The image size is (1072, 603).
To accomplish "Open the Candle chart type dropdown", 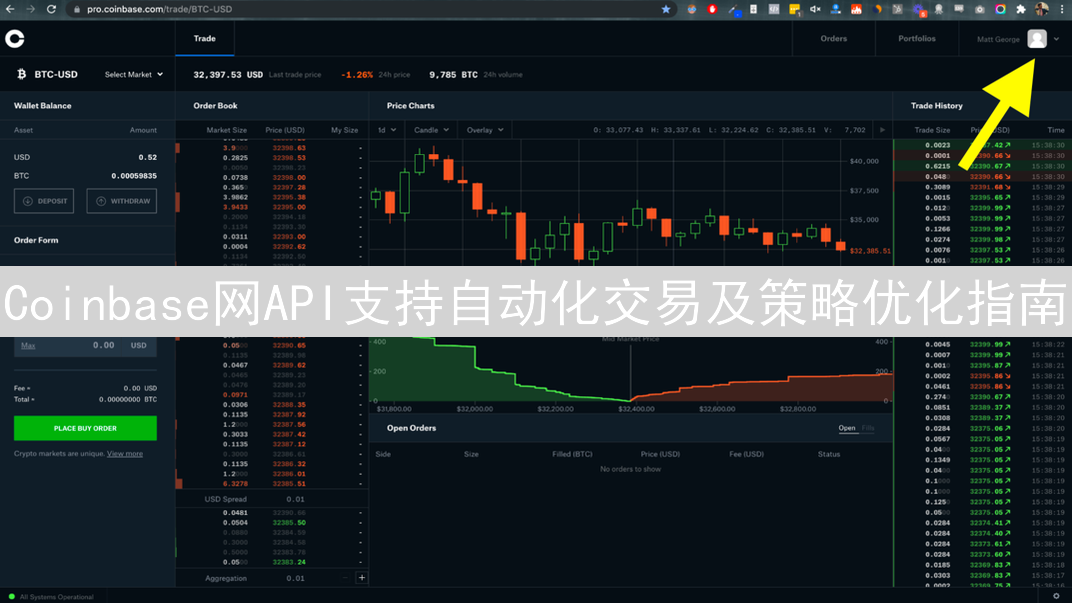I will click(431, 130).
